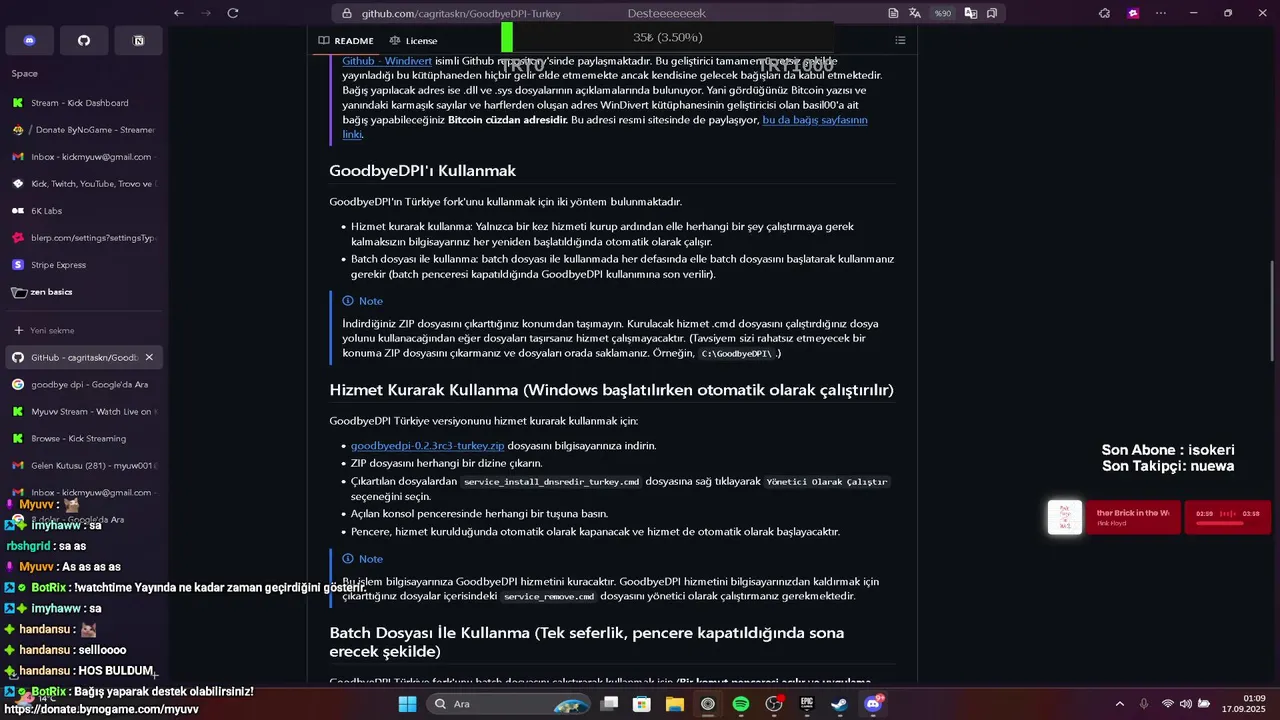Switch to Zen browser in taskbar

(x=708, y=704)
